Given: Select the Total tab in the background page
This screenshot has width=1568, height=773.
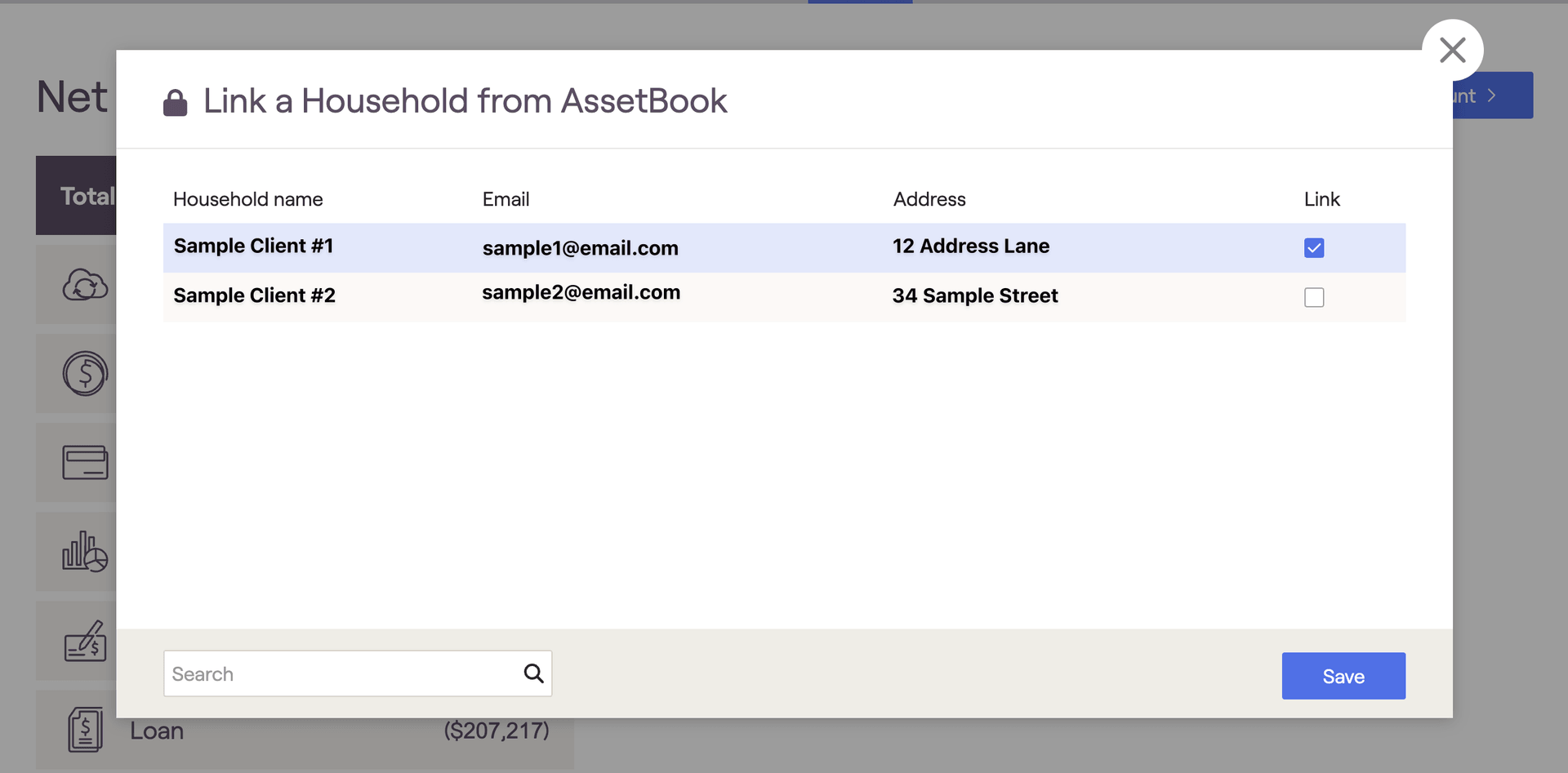Looking at the screenshot, I should click(76, 196).
